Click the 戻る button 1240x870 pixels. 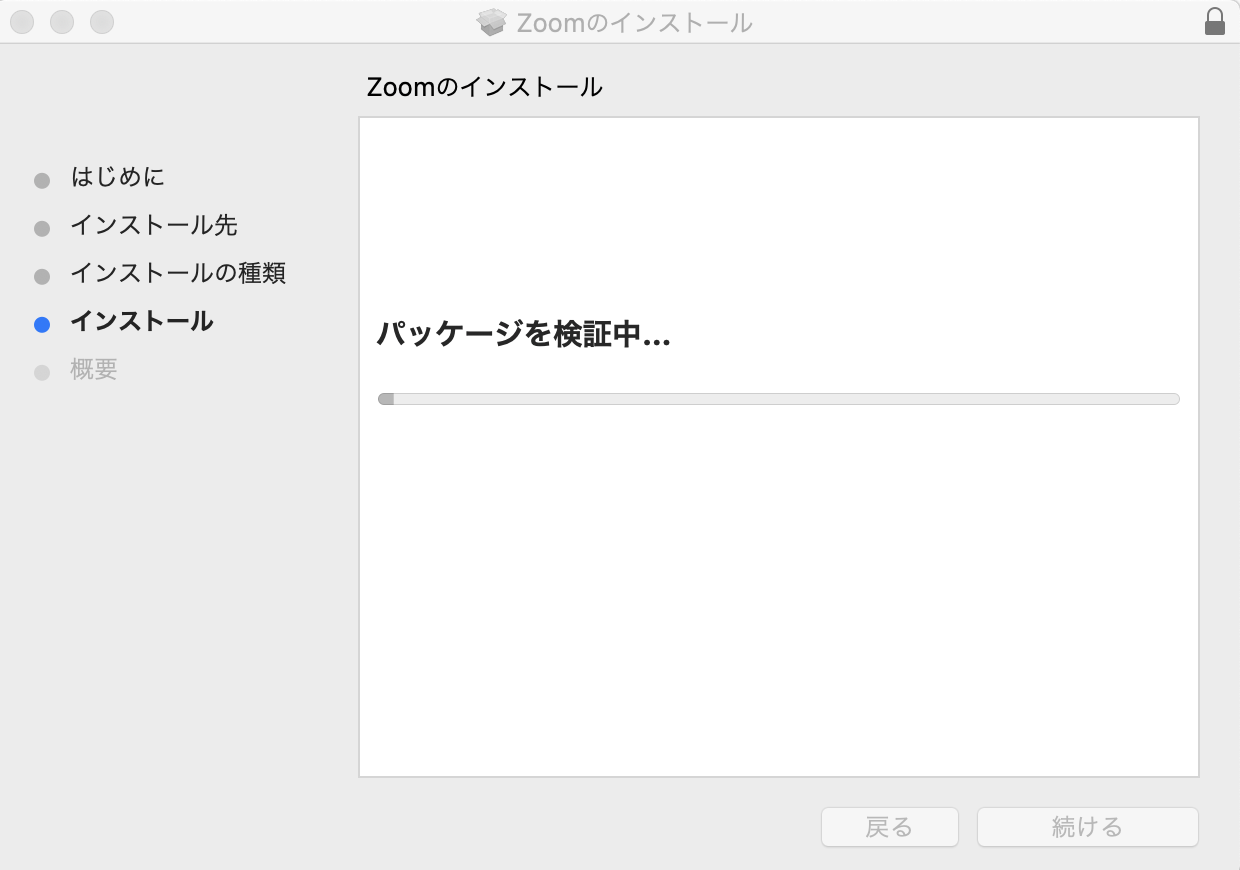[x=890, y=827]
